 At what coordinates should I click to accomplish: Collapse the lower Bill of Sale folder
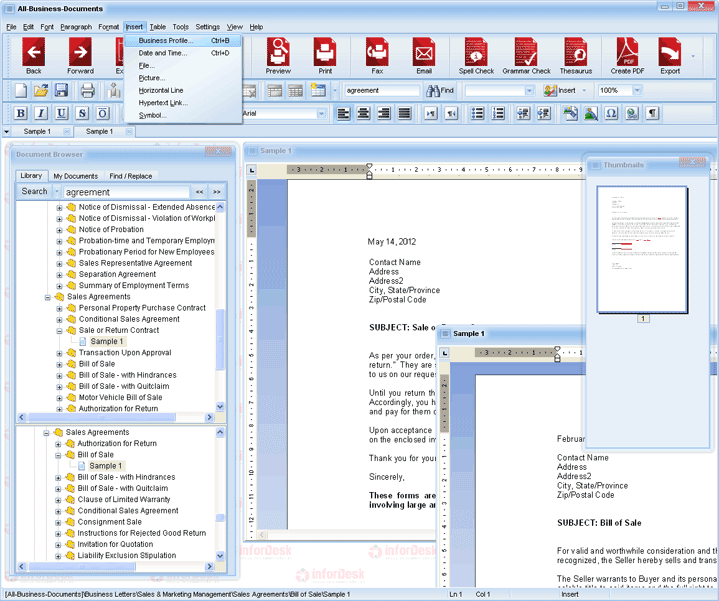click(x=58, y=455)
